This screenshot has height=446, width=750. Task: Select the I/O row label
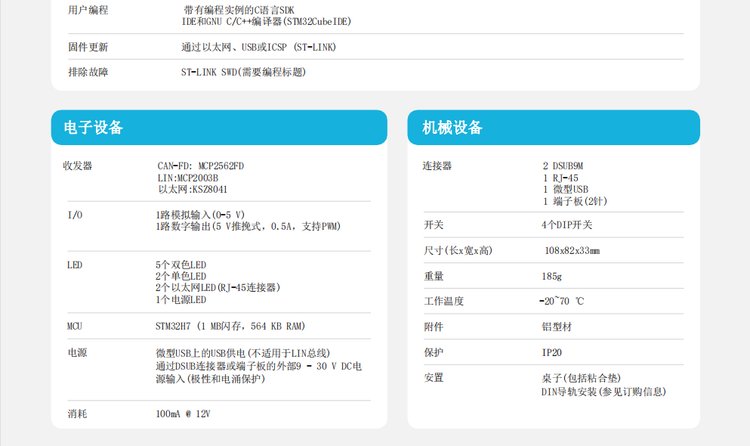(x=75, y=215)
